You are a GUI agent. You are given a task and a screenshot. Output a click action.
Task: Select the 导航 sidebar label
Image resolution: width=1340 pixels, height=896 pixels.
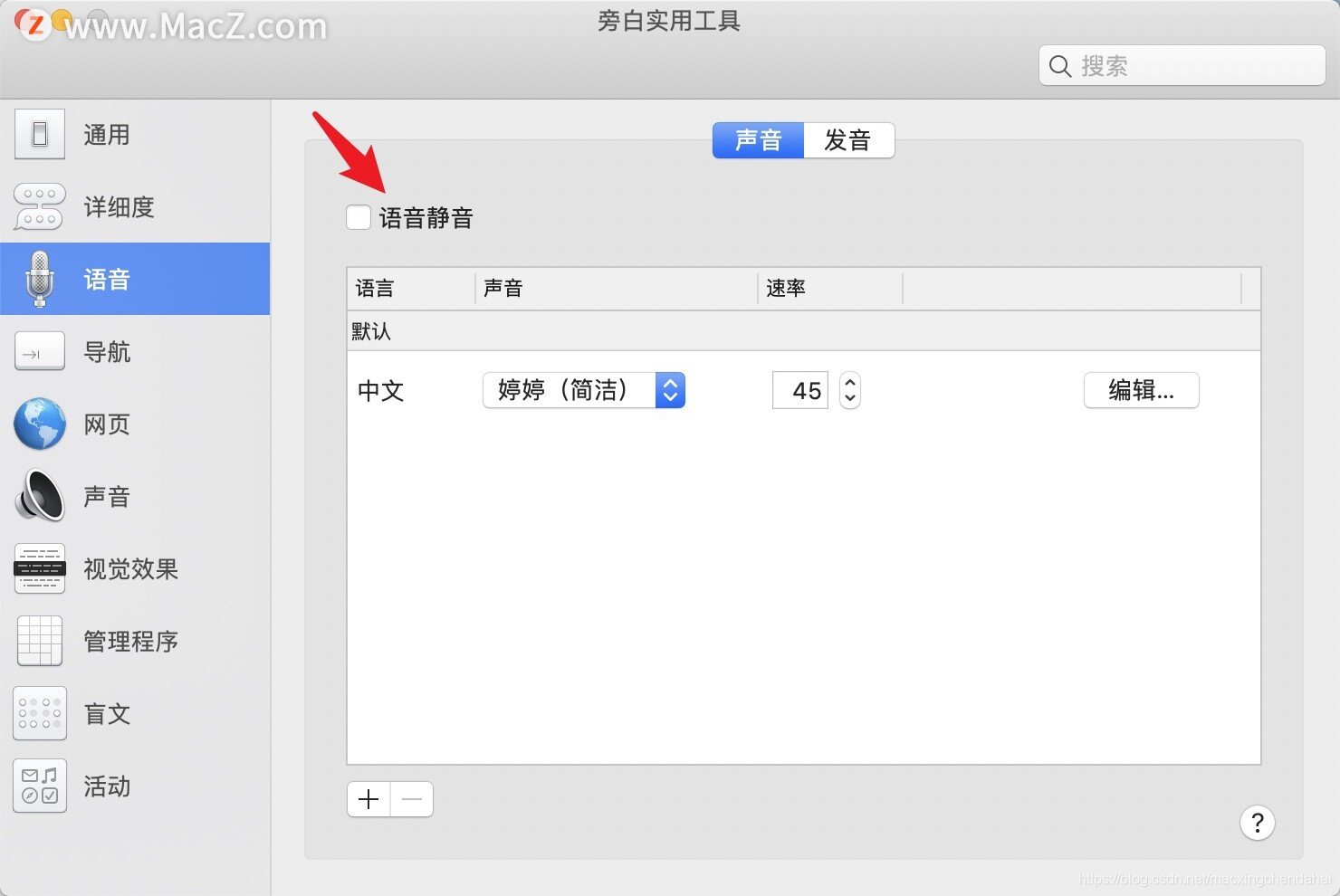pos(107,352)
